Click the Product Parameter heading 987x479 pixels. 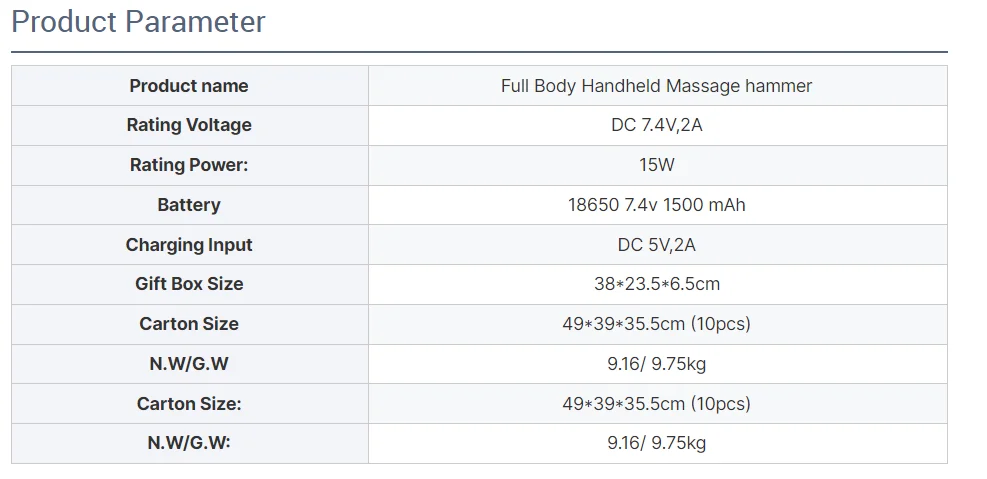[x=138, y=22]
